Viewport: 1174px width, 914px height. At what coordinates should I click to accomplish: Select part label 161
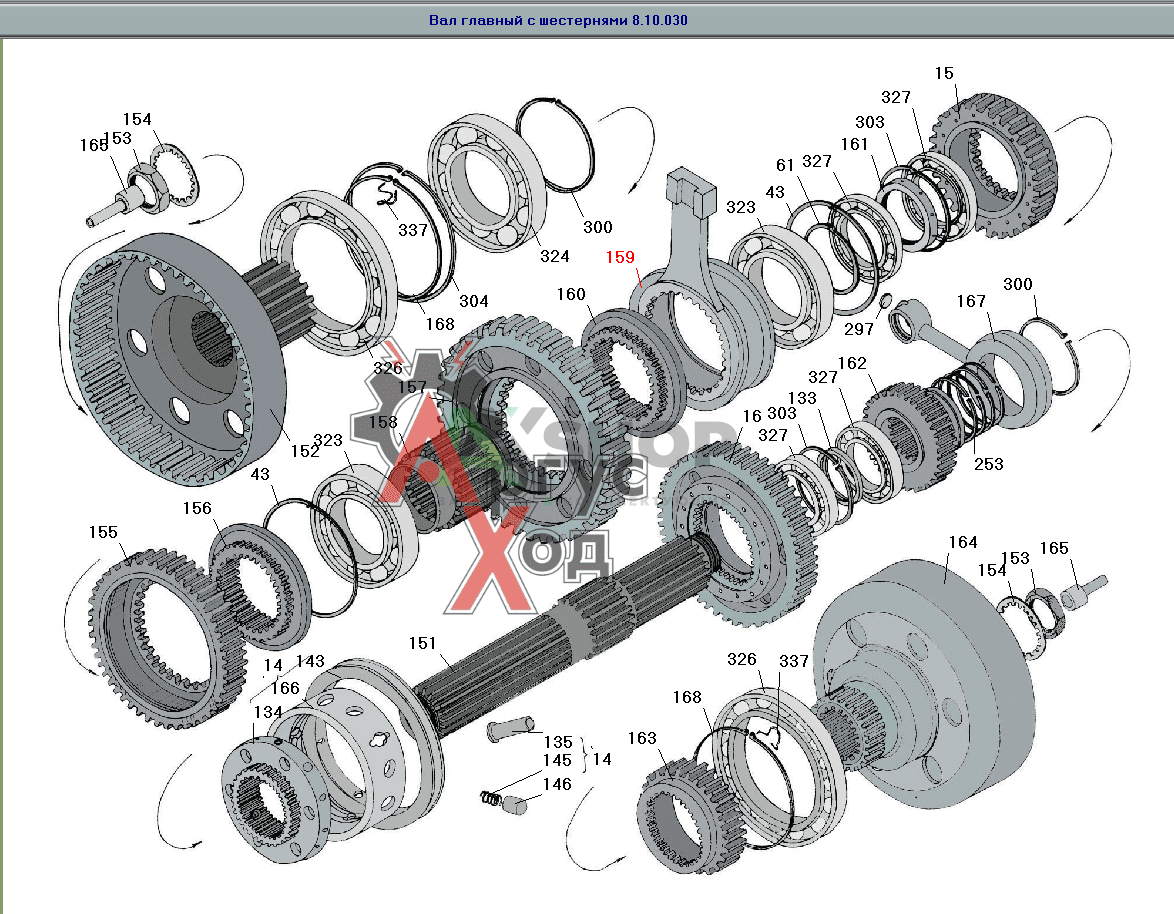[x=854, y=144]
